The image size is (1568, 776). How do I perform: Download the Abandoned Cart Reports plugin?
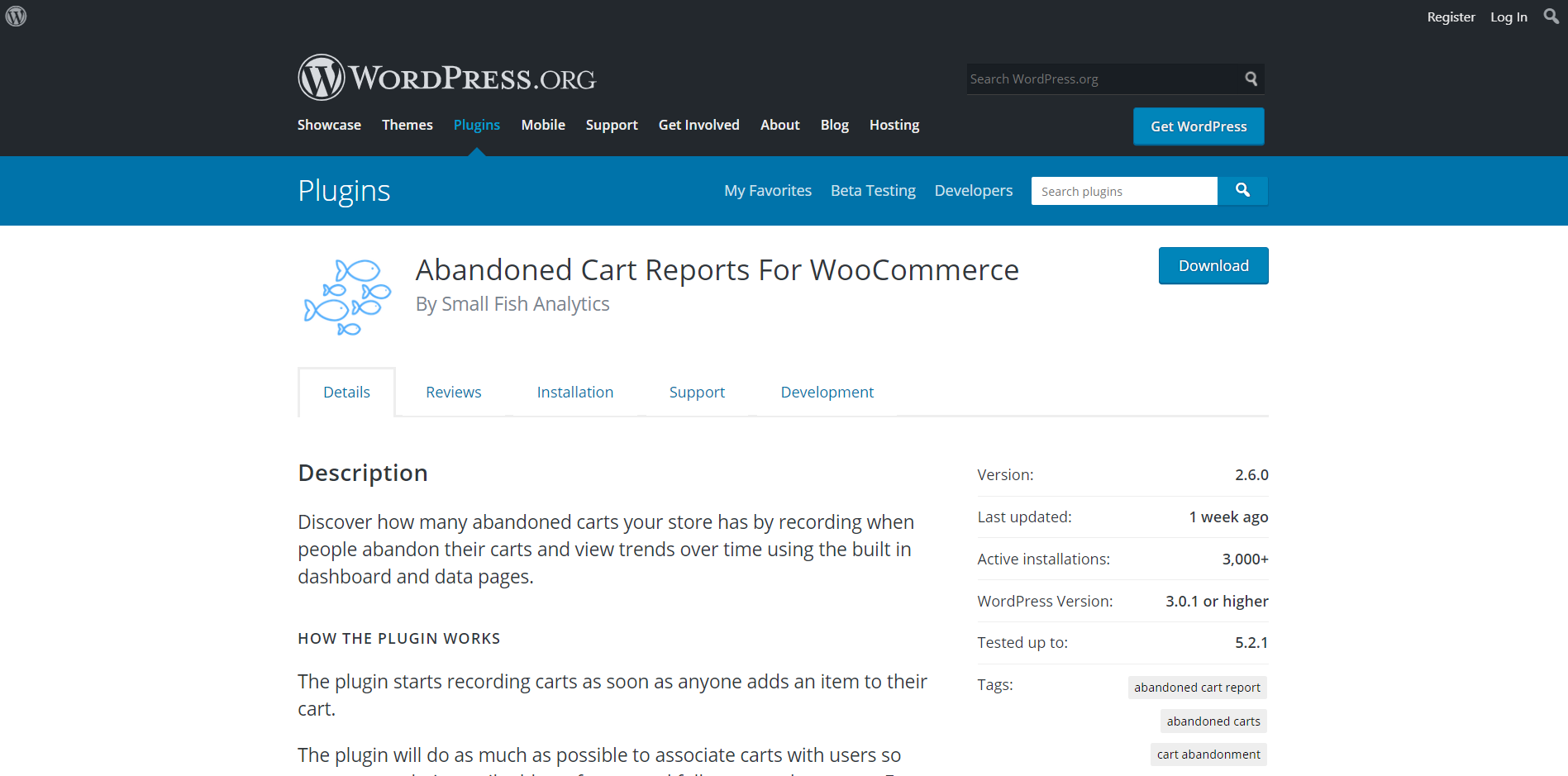tap(1213, 266)
